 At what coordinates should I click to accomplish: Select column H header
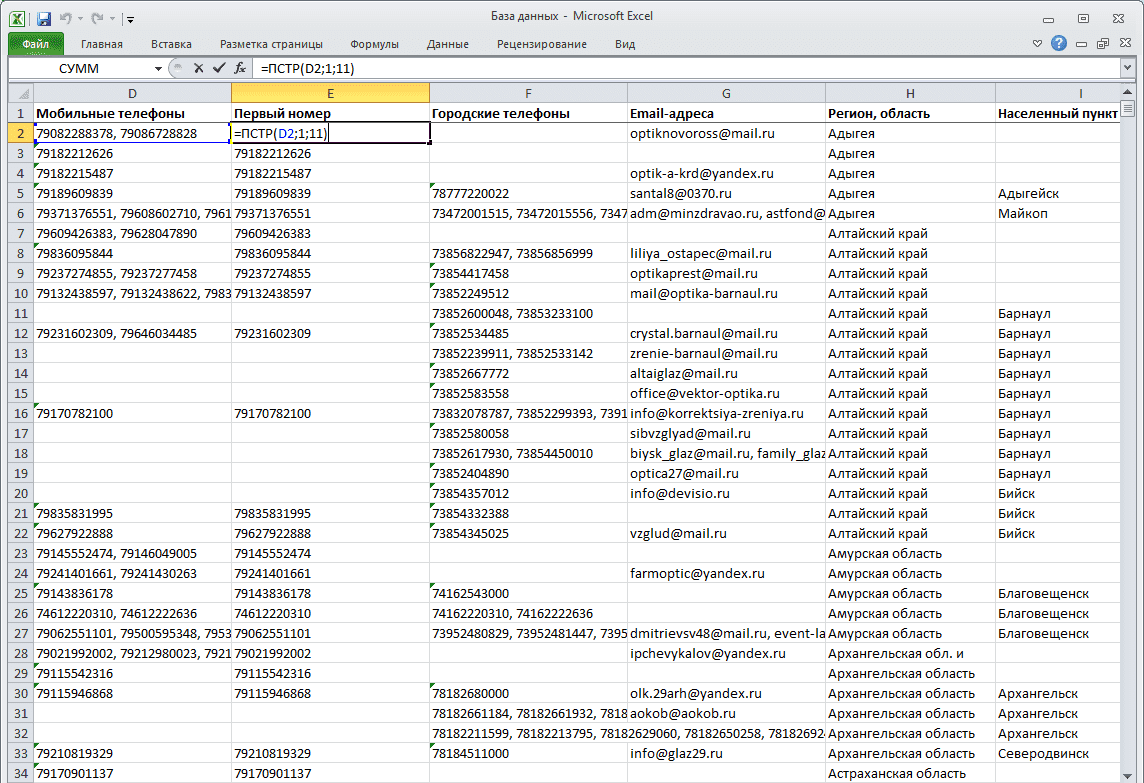pos(910,93)
